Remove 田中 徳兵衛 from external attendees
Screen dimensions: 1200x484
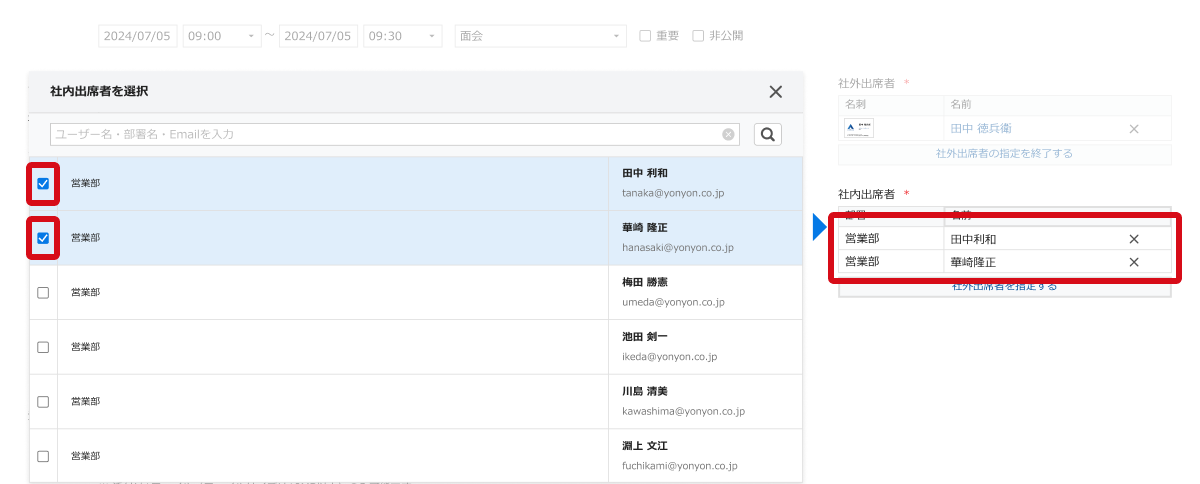tap(1134, 129)
